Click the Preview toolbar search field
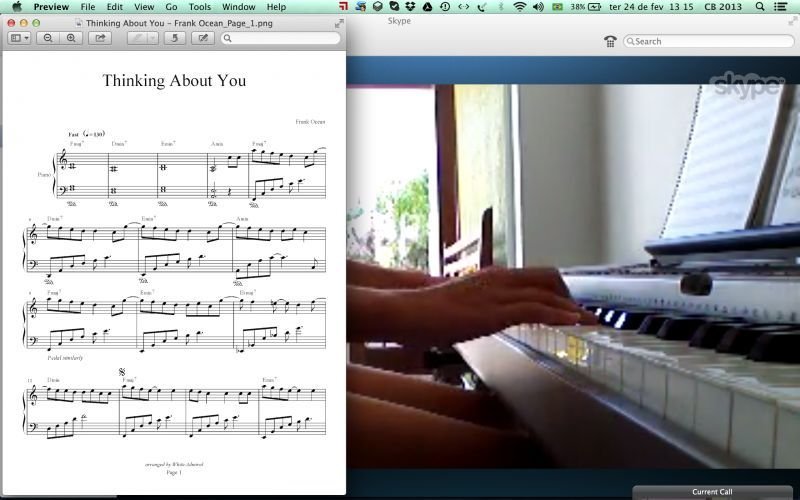Viewport: 800px width, 500px height. 281,38
